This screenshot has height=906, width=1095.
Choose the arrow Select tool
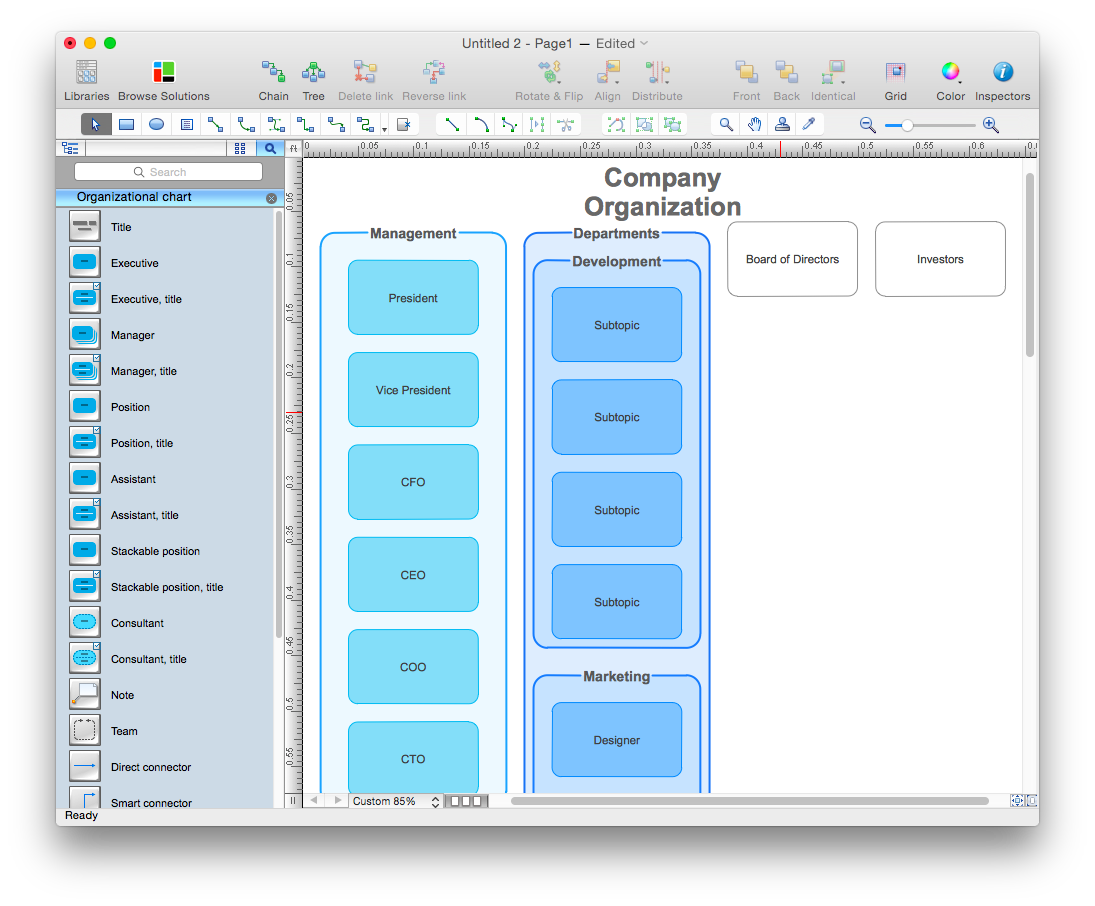pyautogui.click(x=96, y=124)
